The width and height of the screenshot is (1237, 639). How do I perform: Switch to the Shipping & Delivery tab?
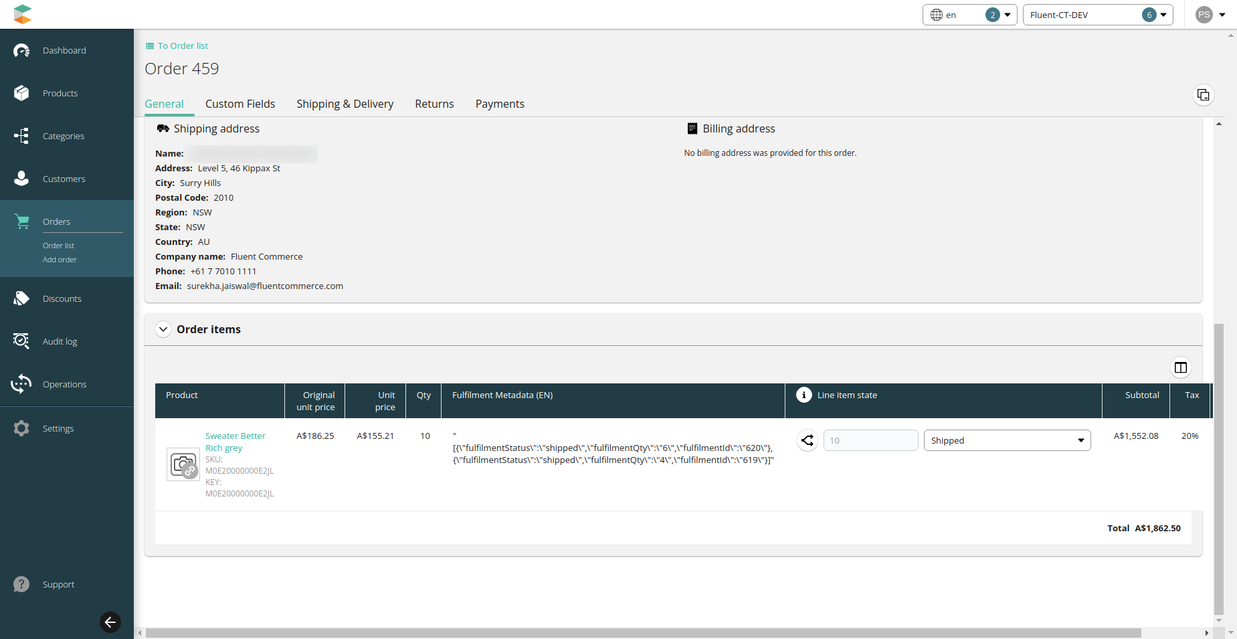[345, 104]
